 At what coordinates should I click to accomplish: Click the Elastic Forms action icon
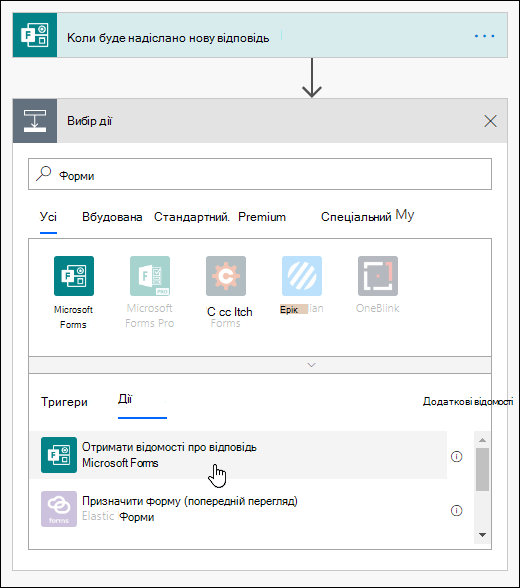59,509
